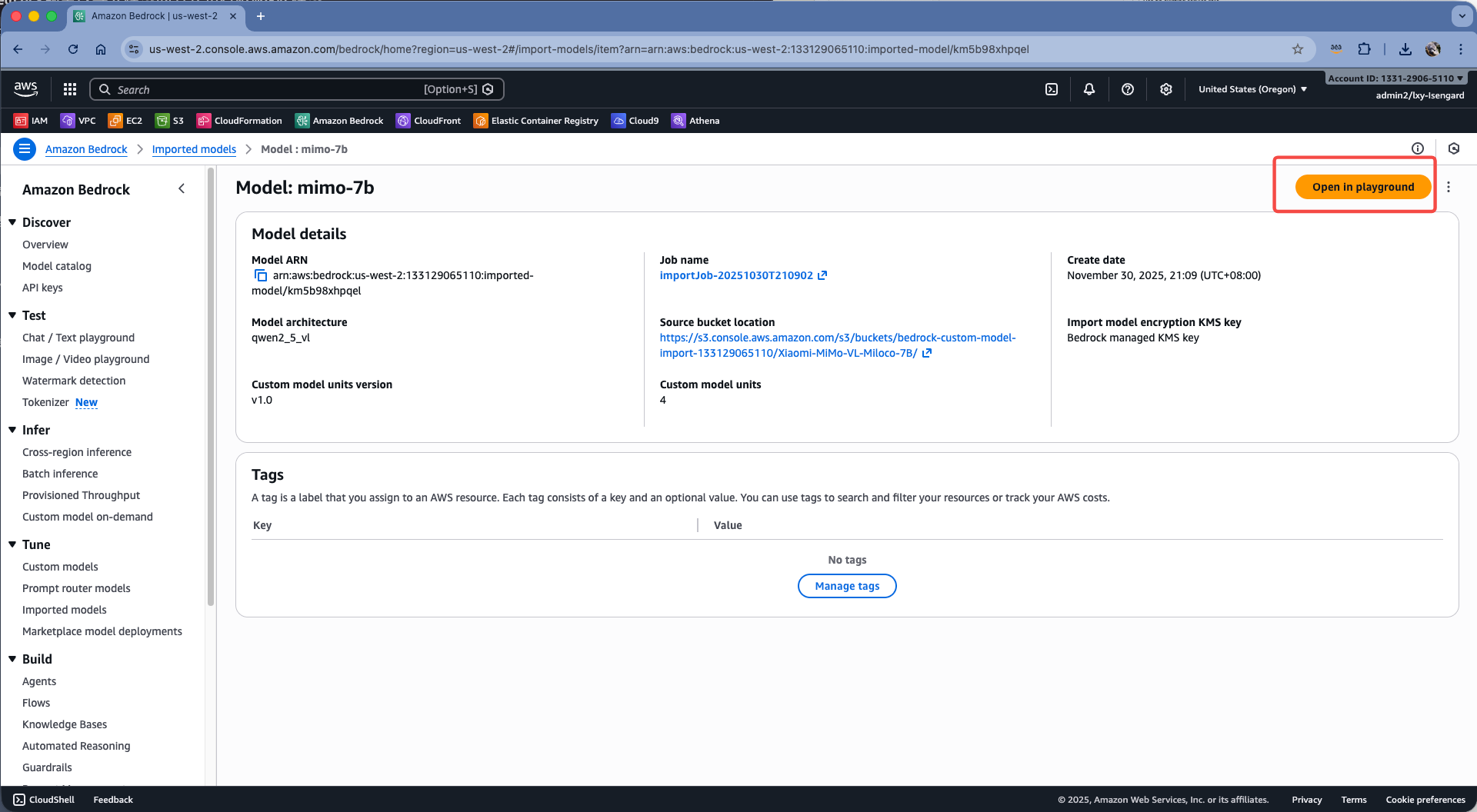Image resolution: width=1477 pixels, height=812 pixels.
Task: Open the United States (Oregon) region dropdown
Action: (x=1252, y=89)
